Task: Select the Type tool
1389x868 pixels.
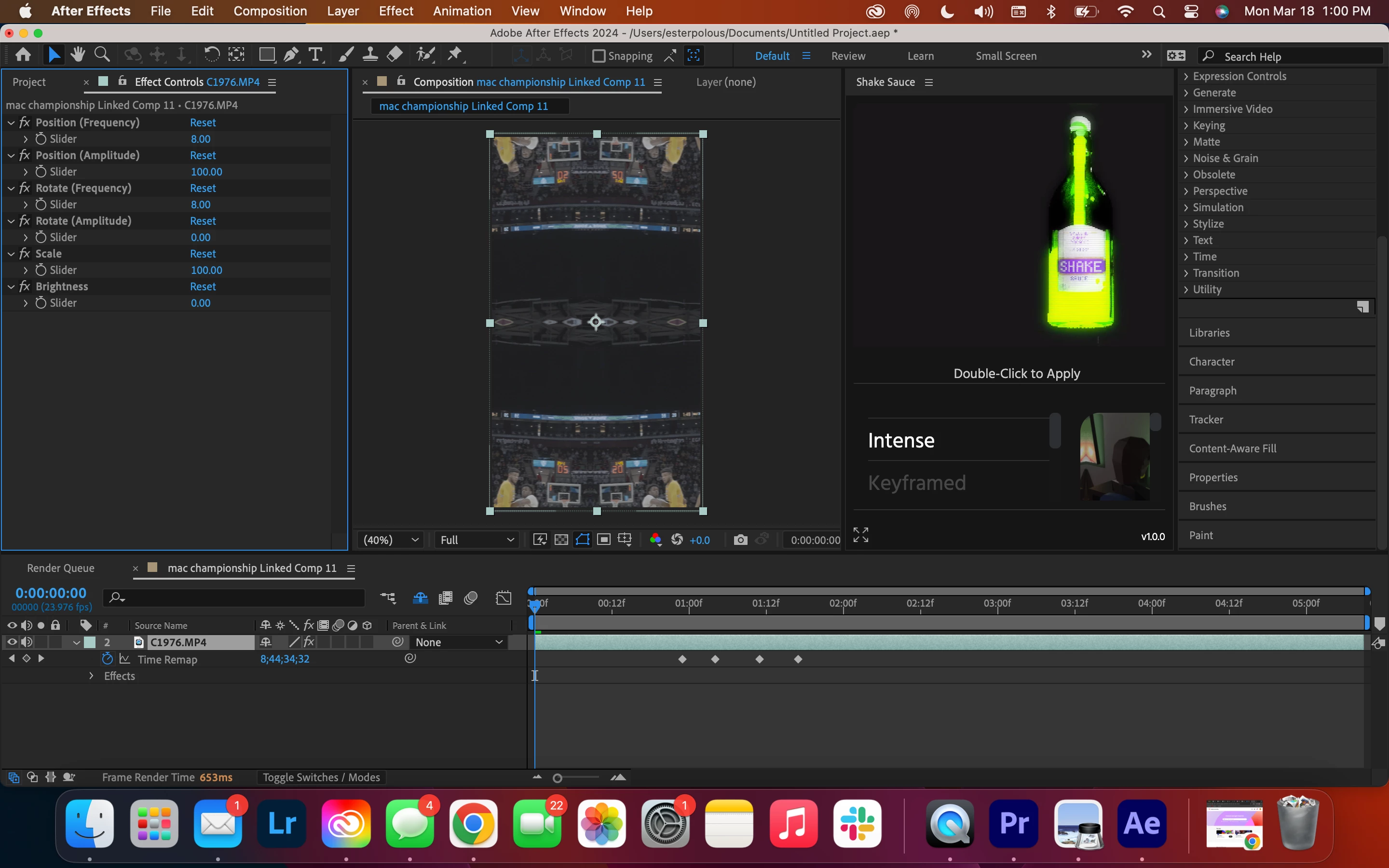Action: tap(315, 55)
